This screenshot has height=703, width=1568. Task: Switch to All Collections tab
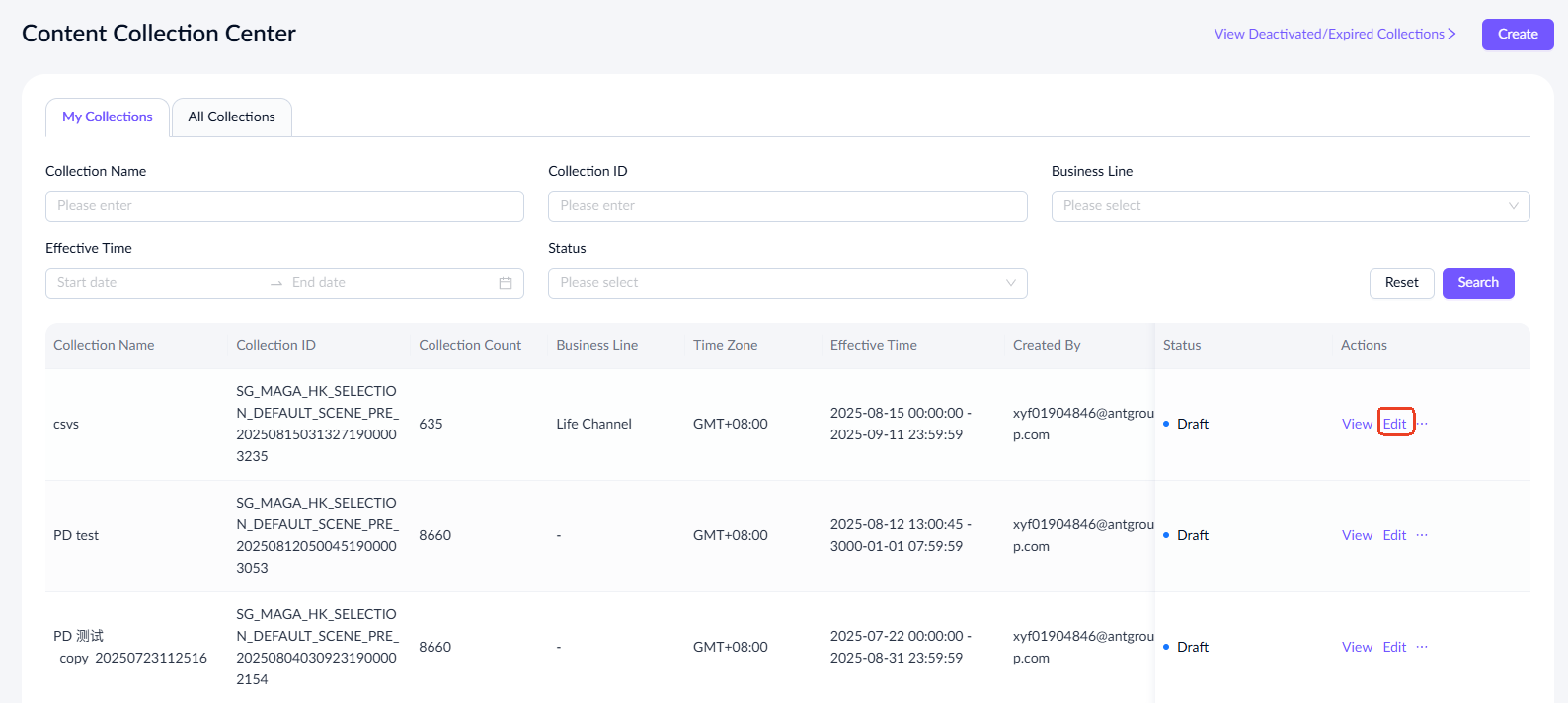point(232,117)
